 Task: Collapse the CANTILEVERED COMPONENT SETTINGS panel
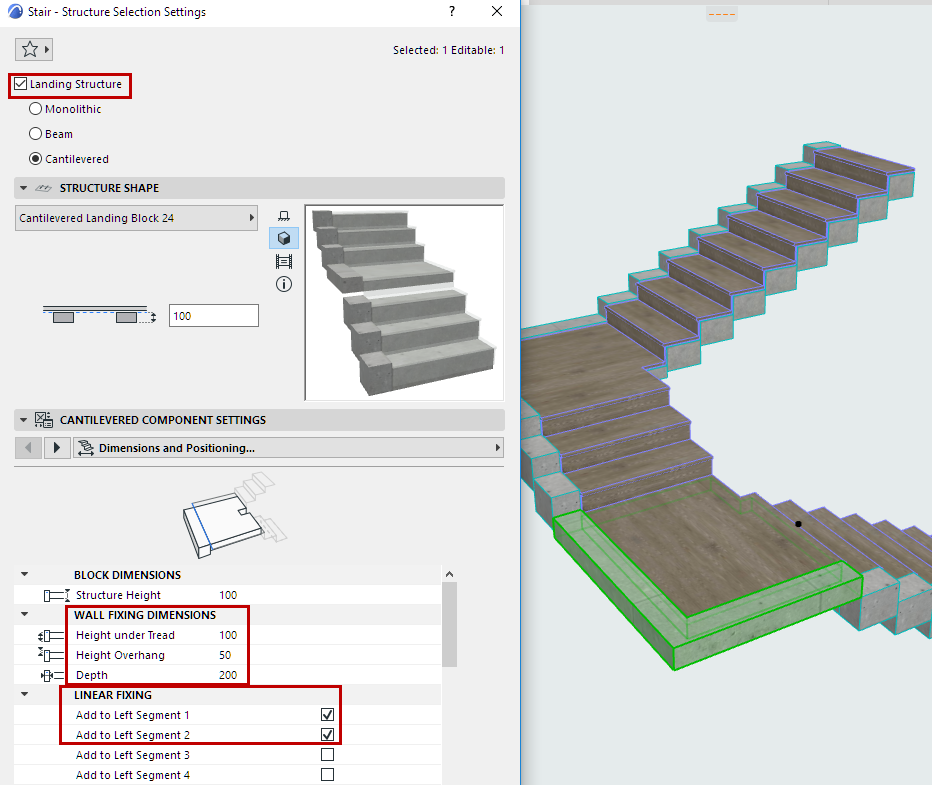click(24, 420)
